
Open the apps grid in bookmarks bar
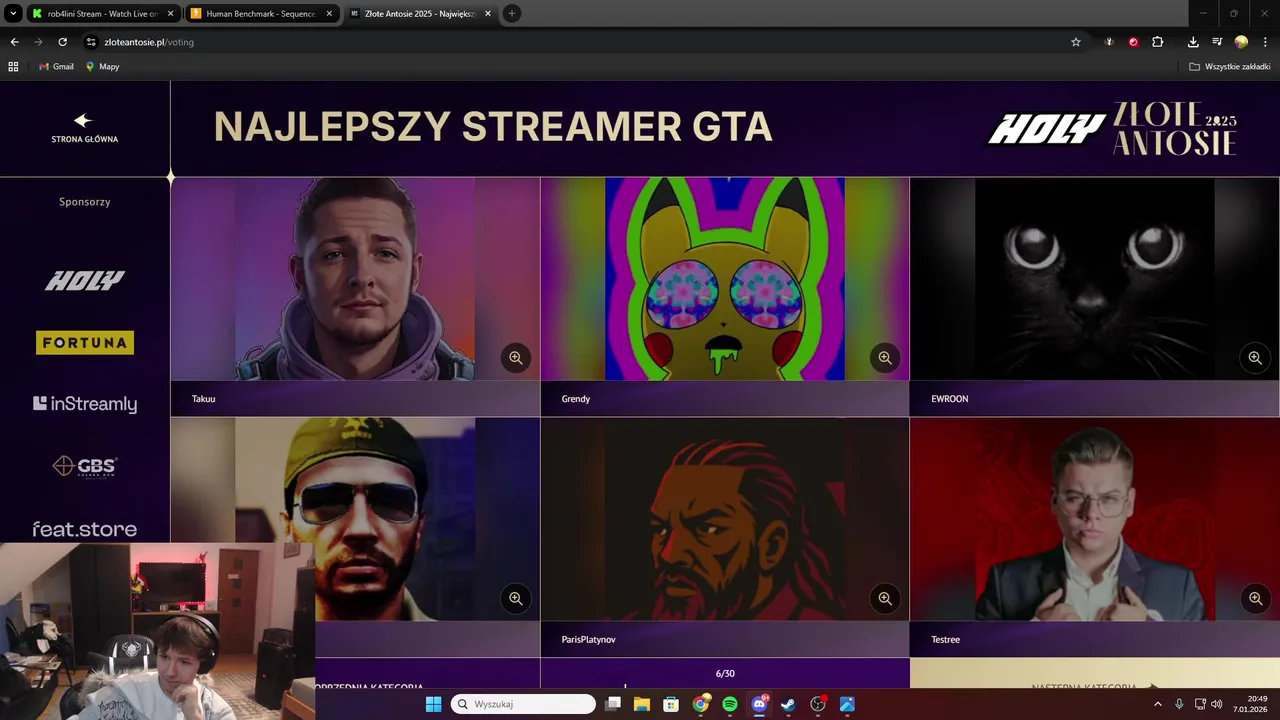pyautogui.click(x=13, y=66)
